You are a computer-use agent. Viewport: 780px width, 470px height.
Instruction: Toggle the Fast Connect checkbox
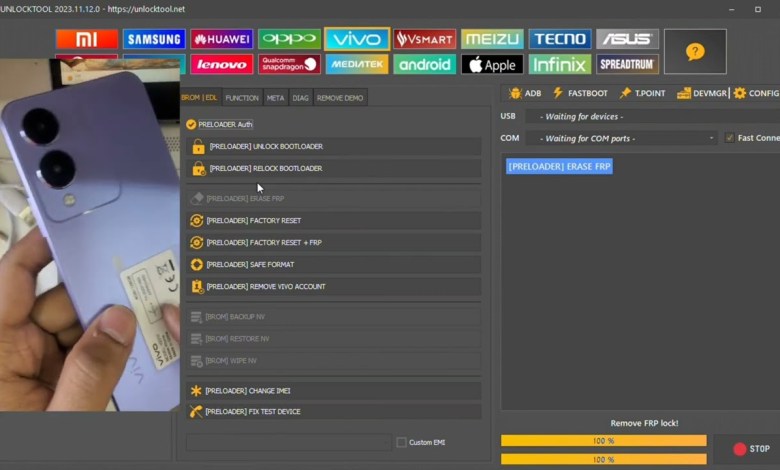729,138
